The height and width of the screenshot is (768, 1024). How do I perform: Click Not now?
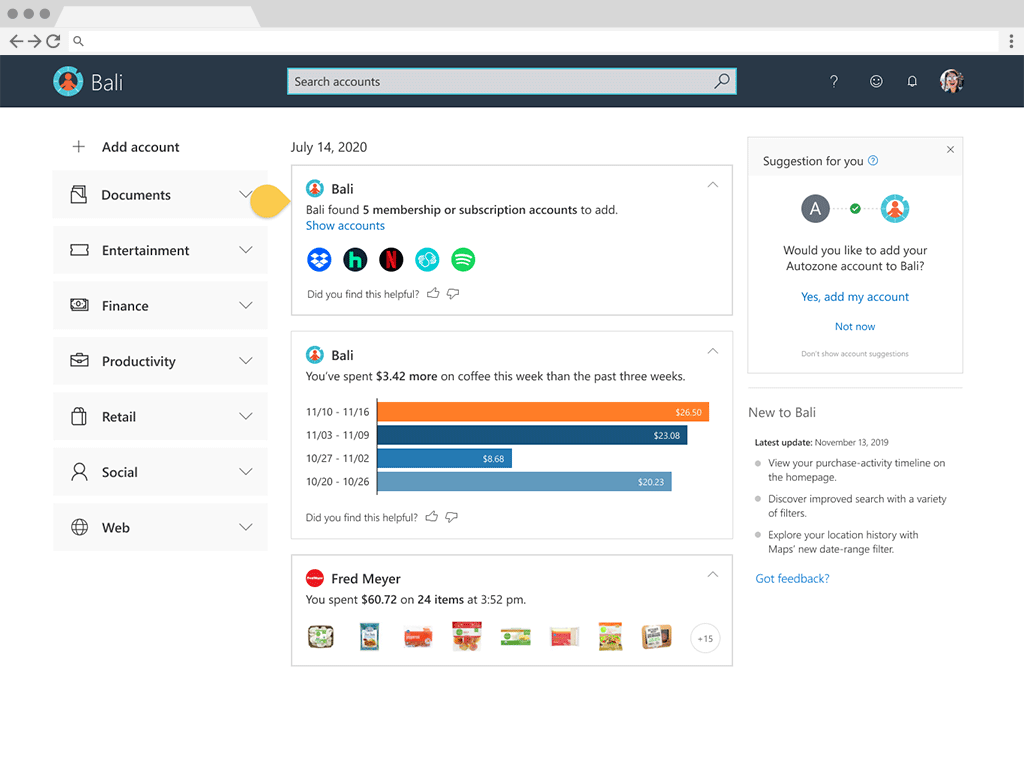[x=854, y=327]
